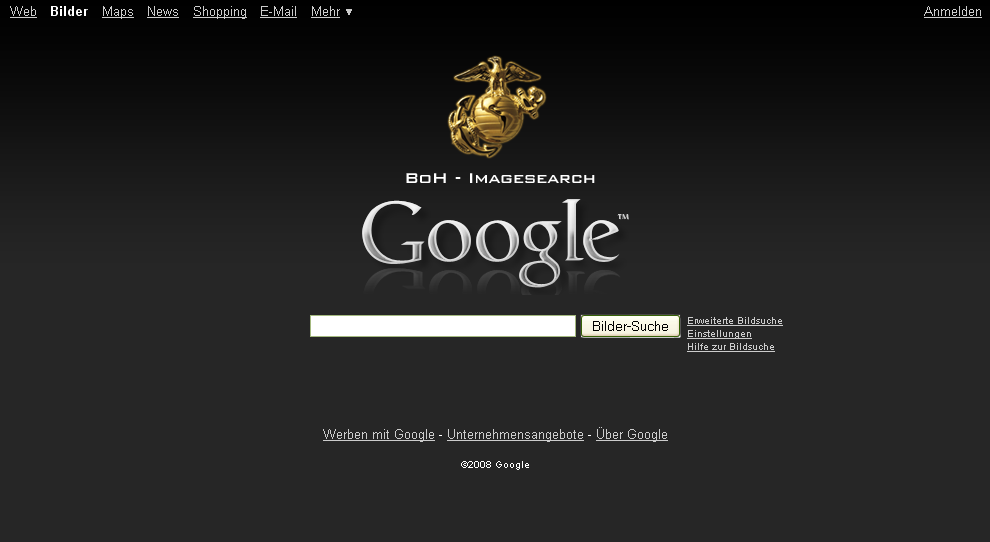Open the Web search link
Image resolution: width=990 pixels, height=542 pixels.
23,11
